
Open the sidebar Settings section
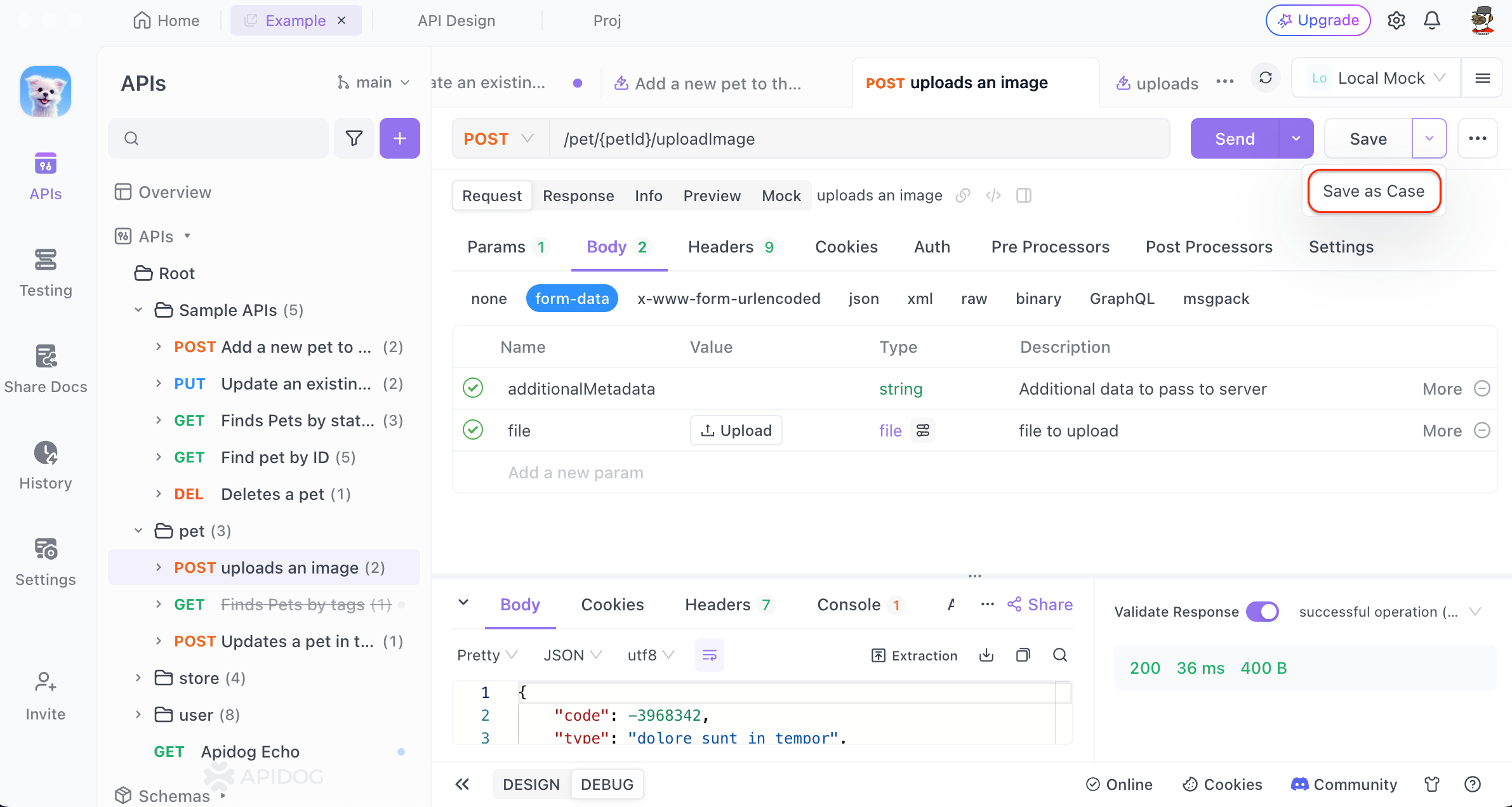[x=46, y=563]
